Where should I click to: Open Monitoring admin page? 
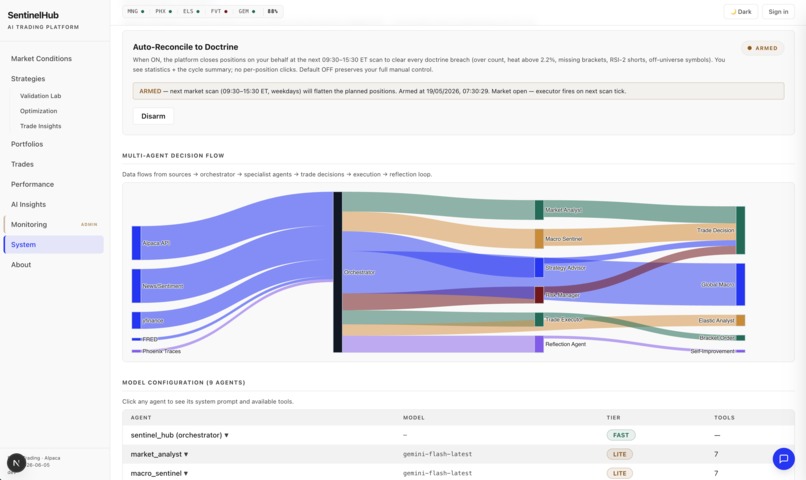pyautogui.click(x=53, y=225)
